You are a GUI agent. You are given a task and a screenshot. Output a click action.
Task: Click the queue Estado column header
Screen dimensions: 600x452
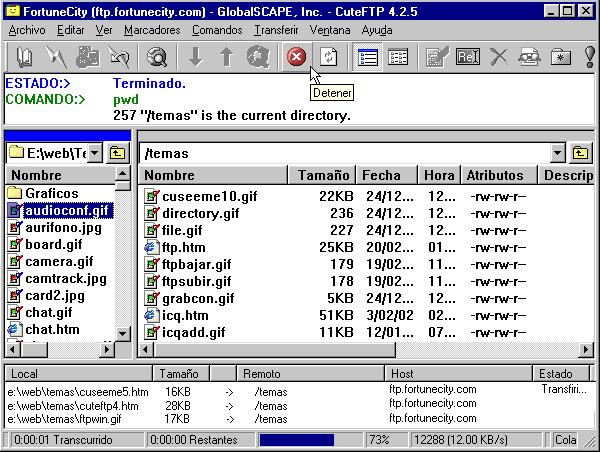coord(560,374)
